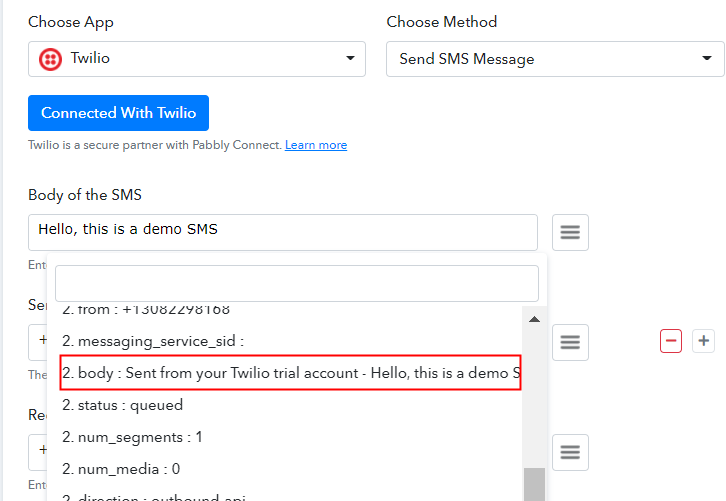Open the Learn more link
This screenshot has height=501, width=726.
(316, 145)
